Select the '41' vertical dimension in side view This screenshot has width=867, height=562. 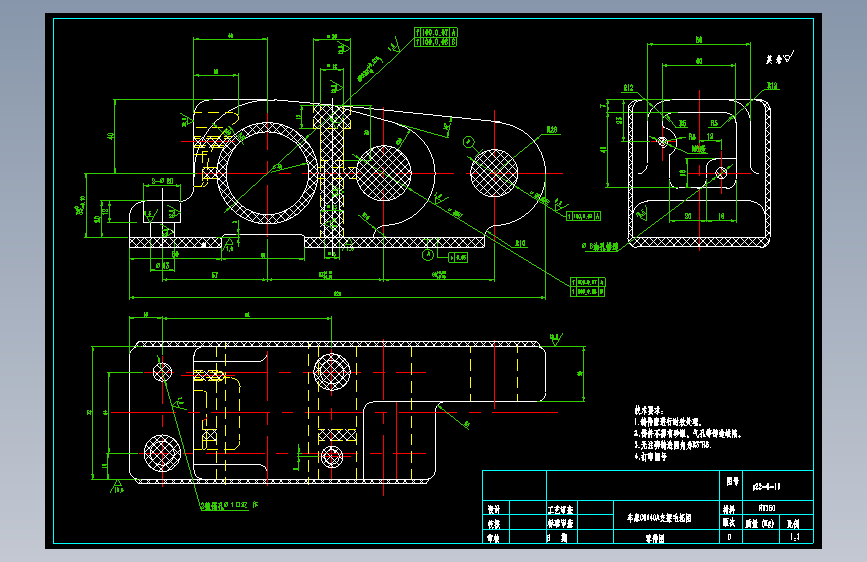click(x=604, y=149)
